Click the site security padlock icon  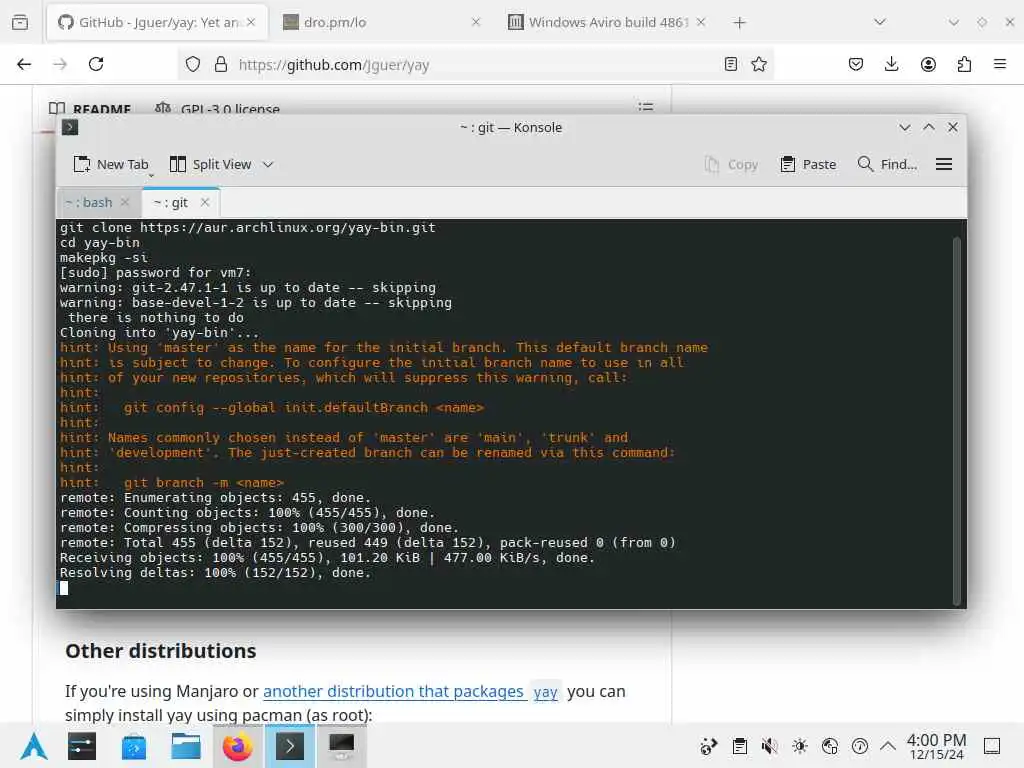pos(221,64)
